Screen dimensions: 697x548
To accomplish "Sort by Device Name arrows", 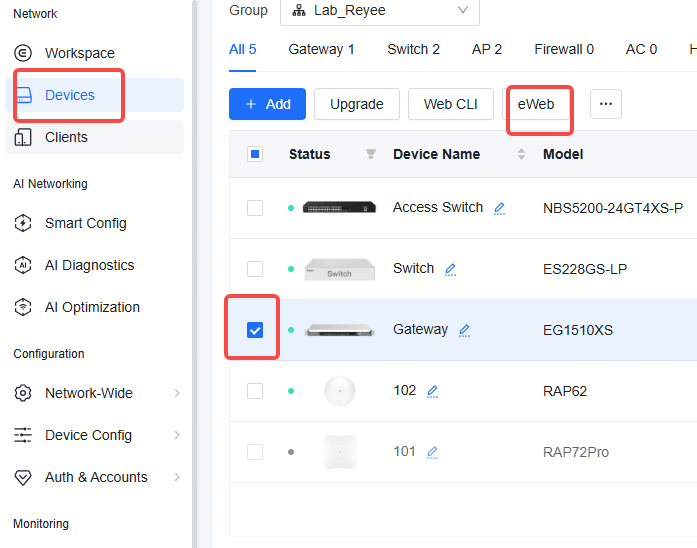I will pyautogui.click(x=521, y=154).
